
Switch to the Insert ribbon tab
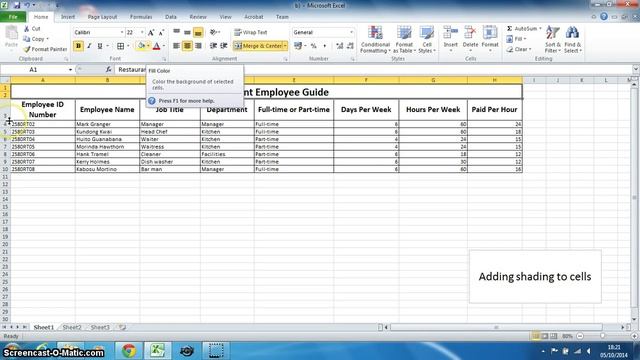(x=68, y=17)
